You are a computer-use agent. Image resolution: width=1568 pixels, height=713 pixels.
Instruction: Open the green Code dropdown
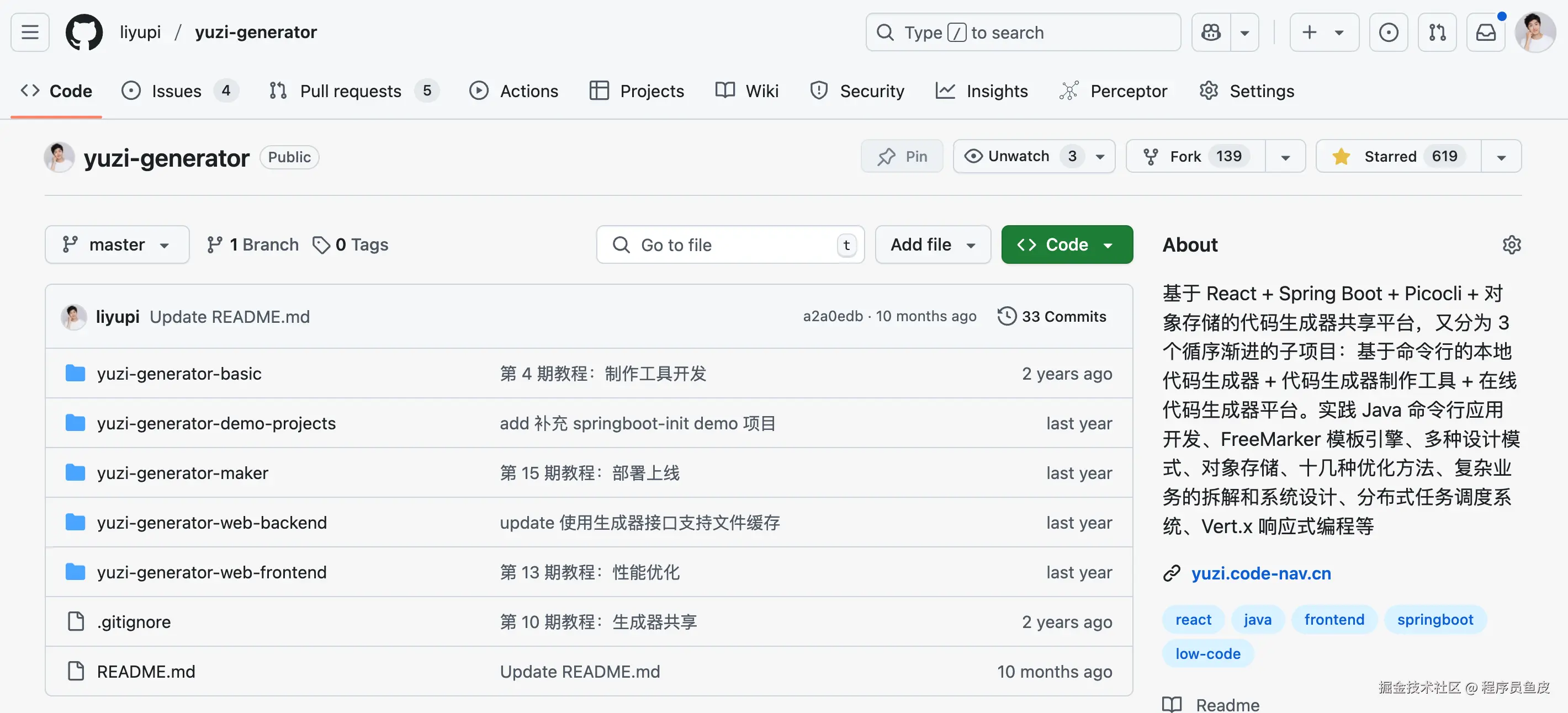click(x=1067, y=244)
